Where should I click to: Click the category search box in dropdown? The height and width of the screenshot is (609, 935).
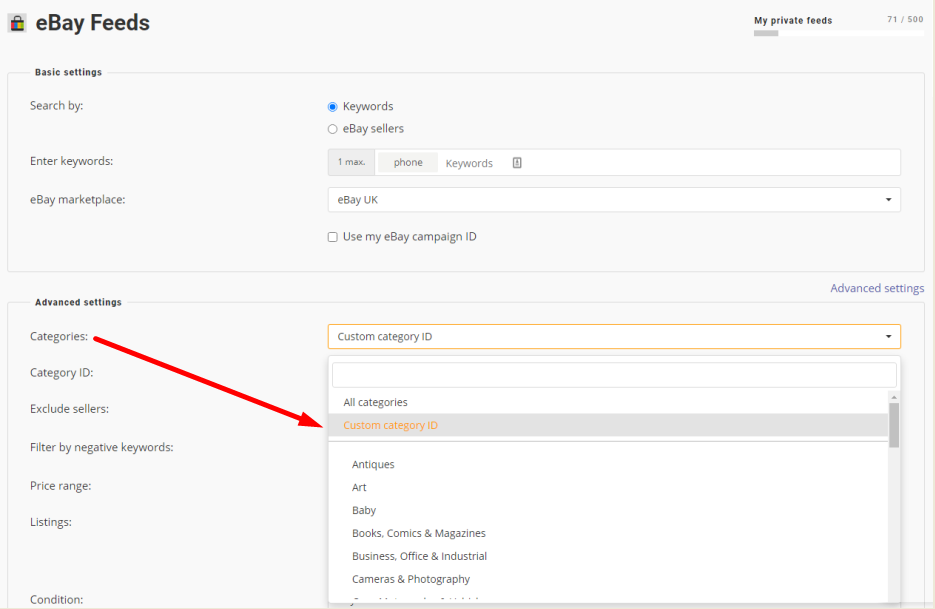pyautogui.click(x=614, y=375)
